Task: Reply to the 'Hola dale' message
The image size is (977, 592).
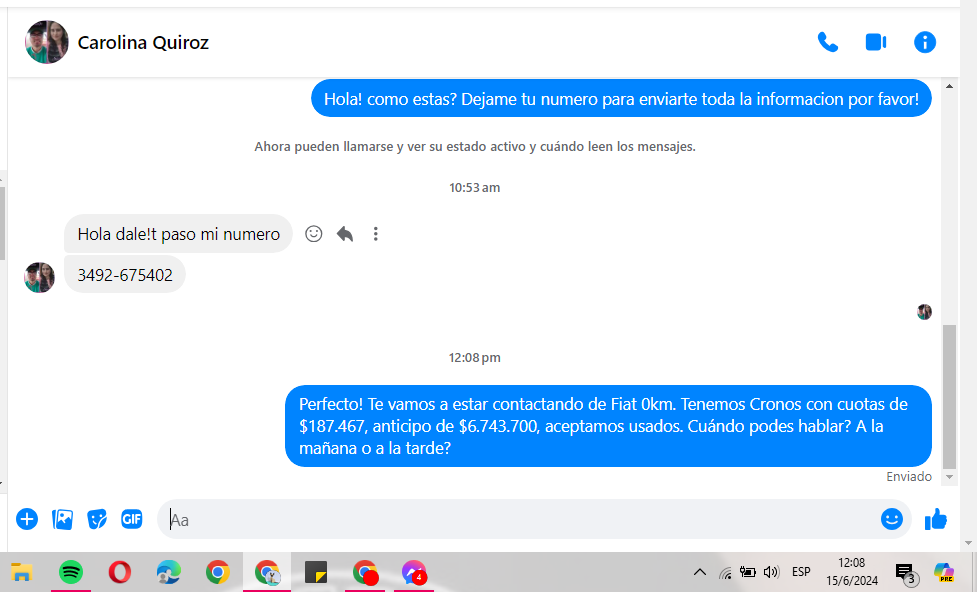Action: pyautogui.click(x=345, y=234)
